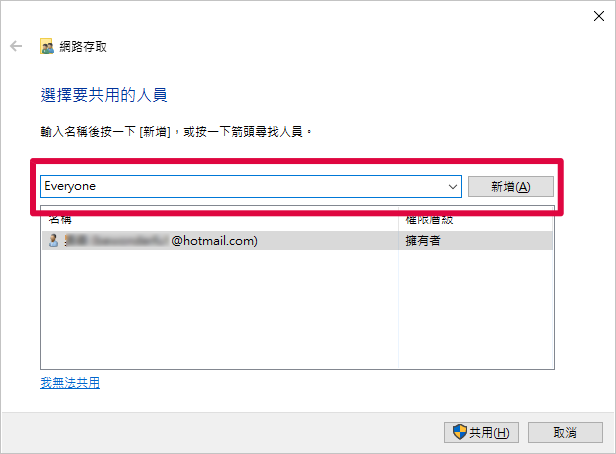Open the 擁有者 permission level cell

click(423, 240)
